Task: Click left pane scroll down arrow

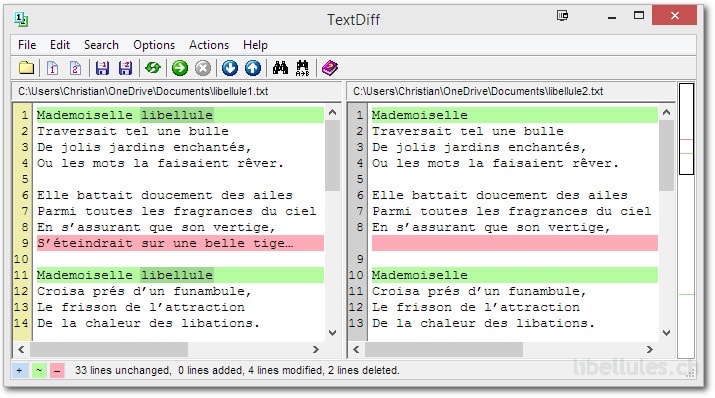Action: click(332, 333)
